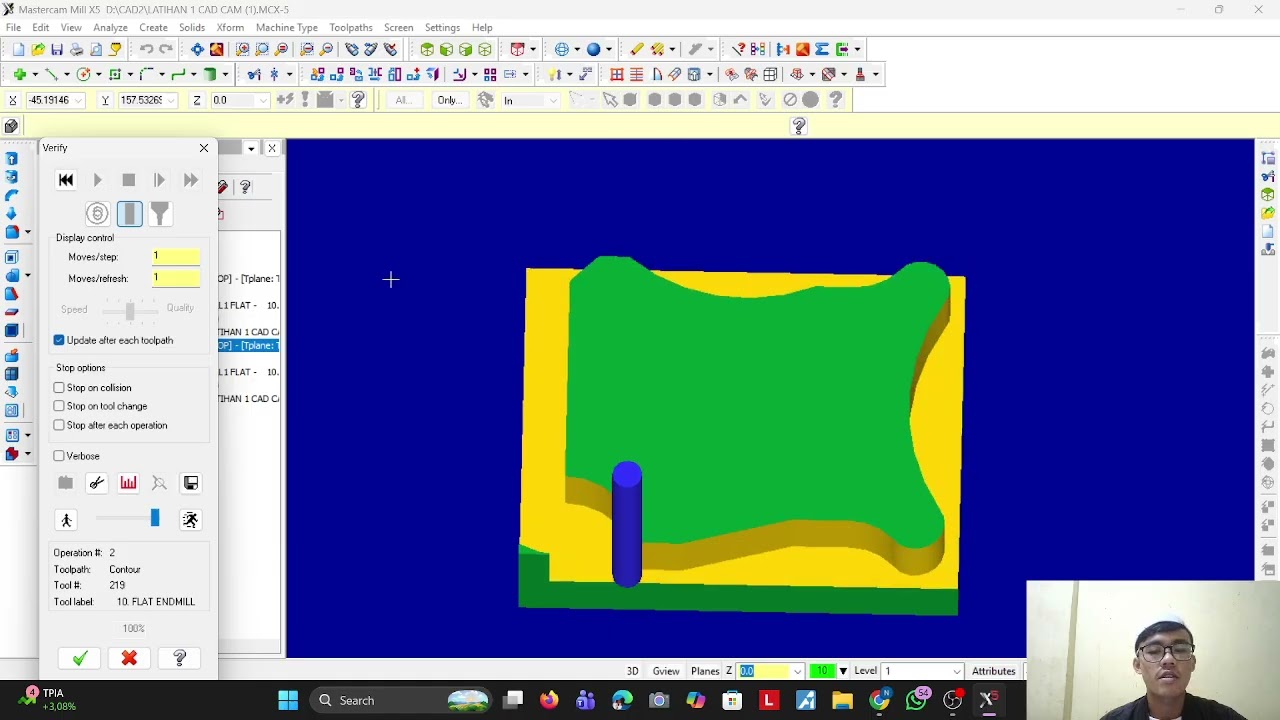Image resolution: width=1280 pixels, height=720 pixels.
Task: Open the measure chart icon in Verify
Action: click(x=128, y=483)
